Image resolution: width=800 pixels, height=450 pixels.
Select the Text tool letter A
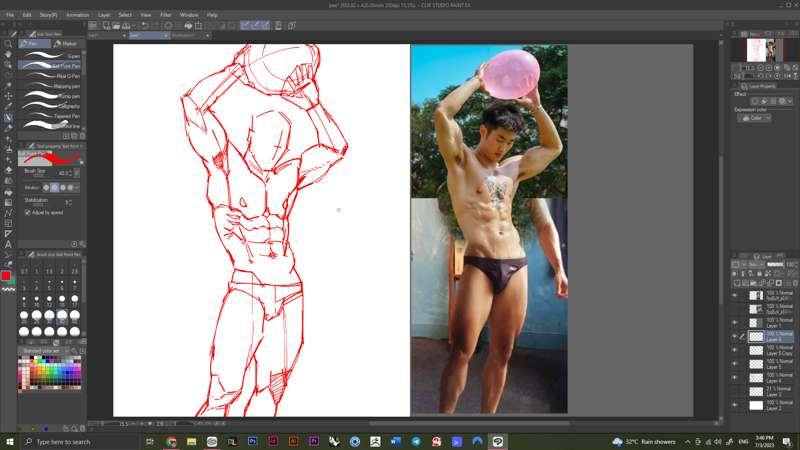pos(8,244)
